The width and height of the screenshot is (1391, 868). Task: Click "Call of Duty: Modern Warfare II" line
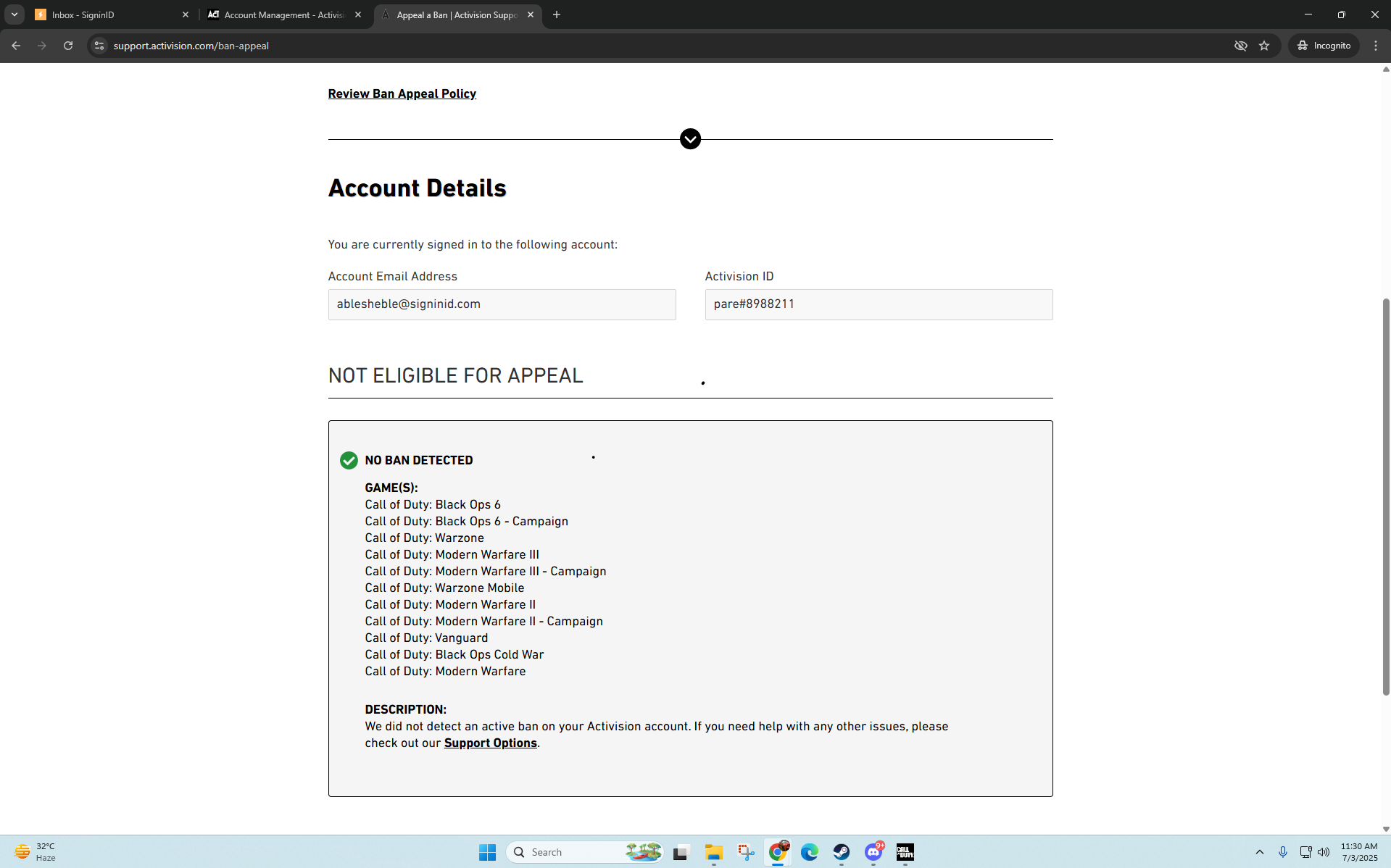451,604
